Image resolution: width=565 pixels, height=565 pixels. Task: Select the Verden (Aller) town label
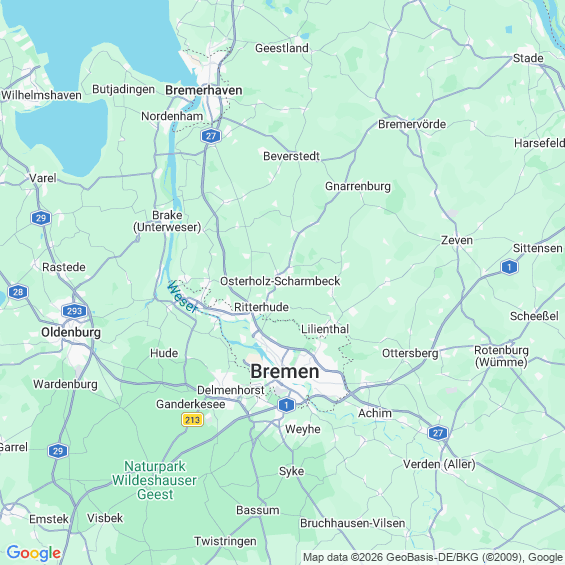click(x=439, y=464)
